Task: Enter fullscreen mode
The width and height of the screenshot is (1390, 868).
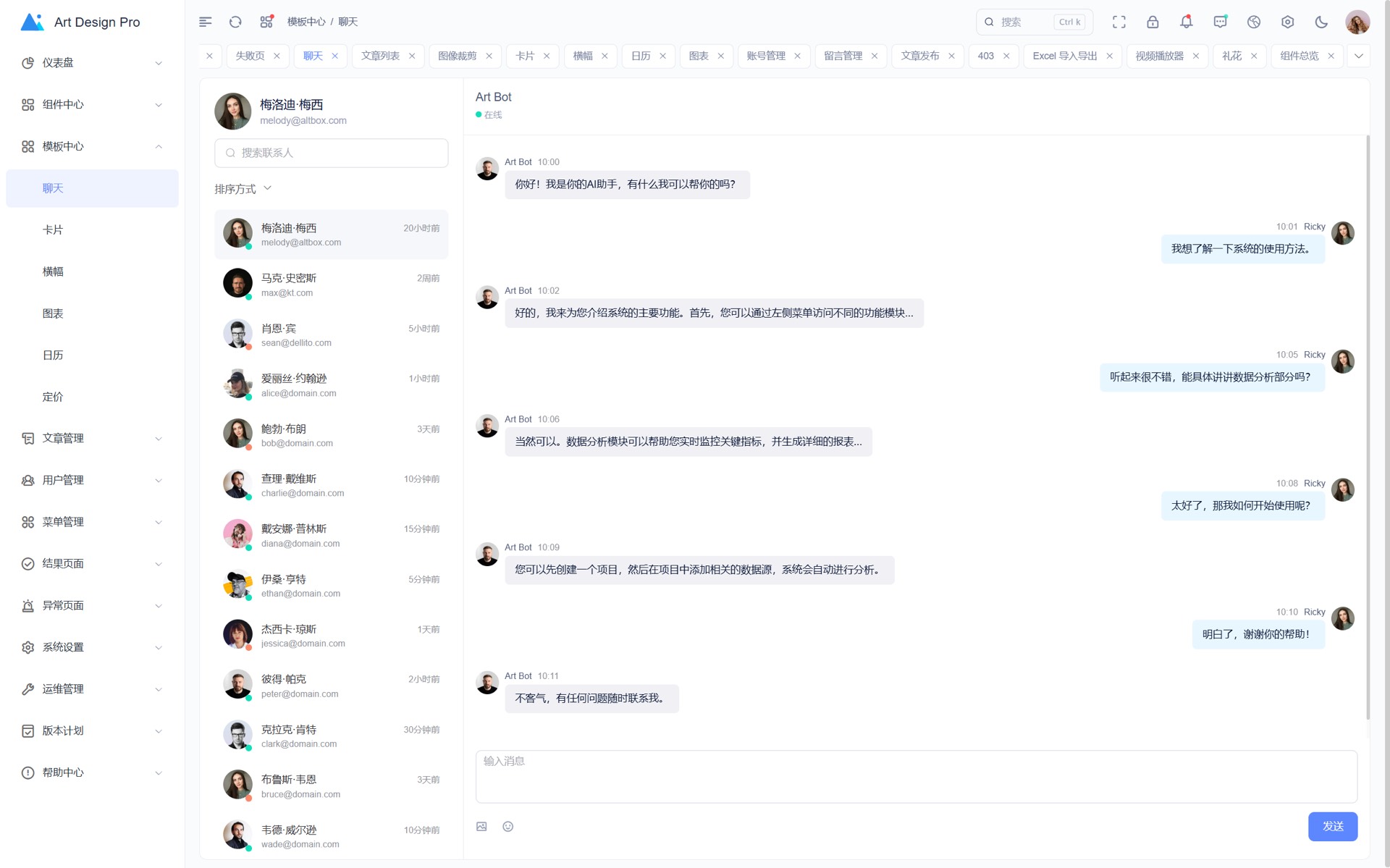Action: (1119, 22)
